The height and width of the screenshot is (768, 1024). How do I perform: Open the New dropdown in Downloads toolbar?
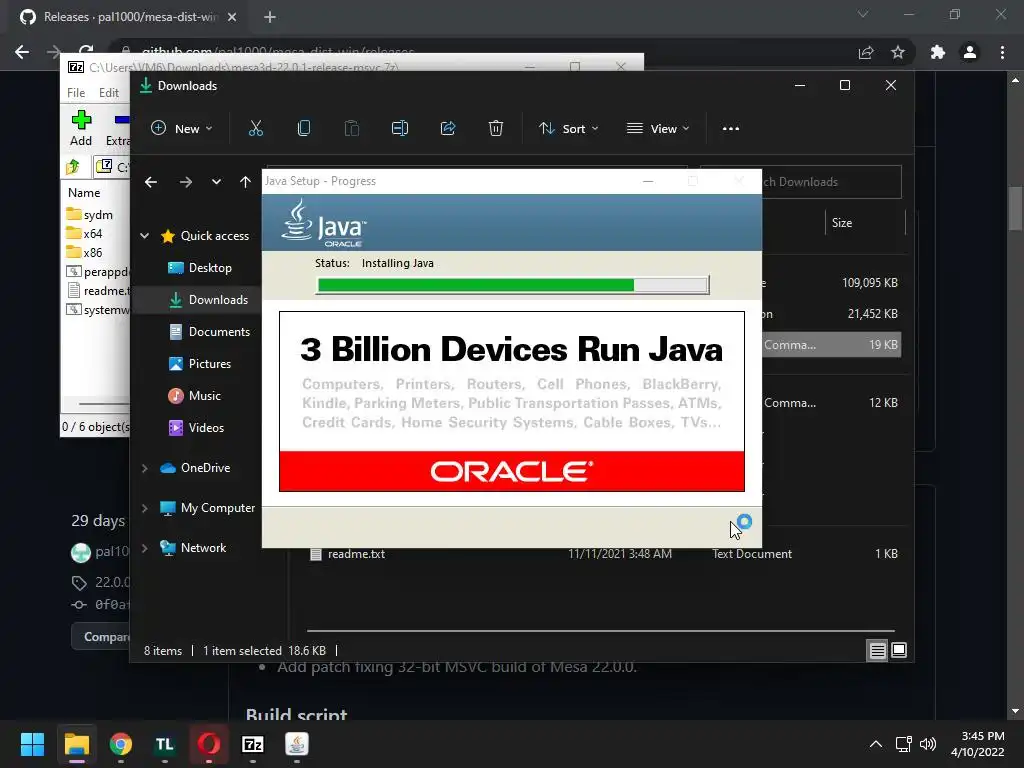pyautogui.click(x=182, y=129)
